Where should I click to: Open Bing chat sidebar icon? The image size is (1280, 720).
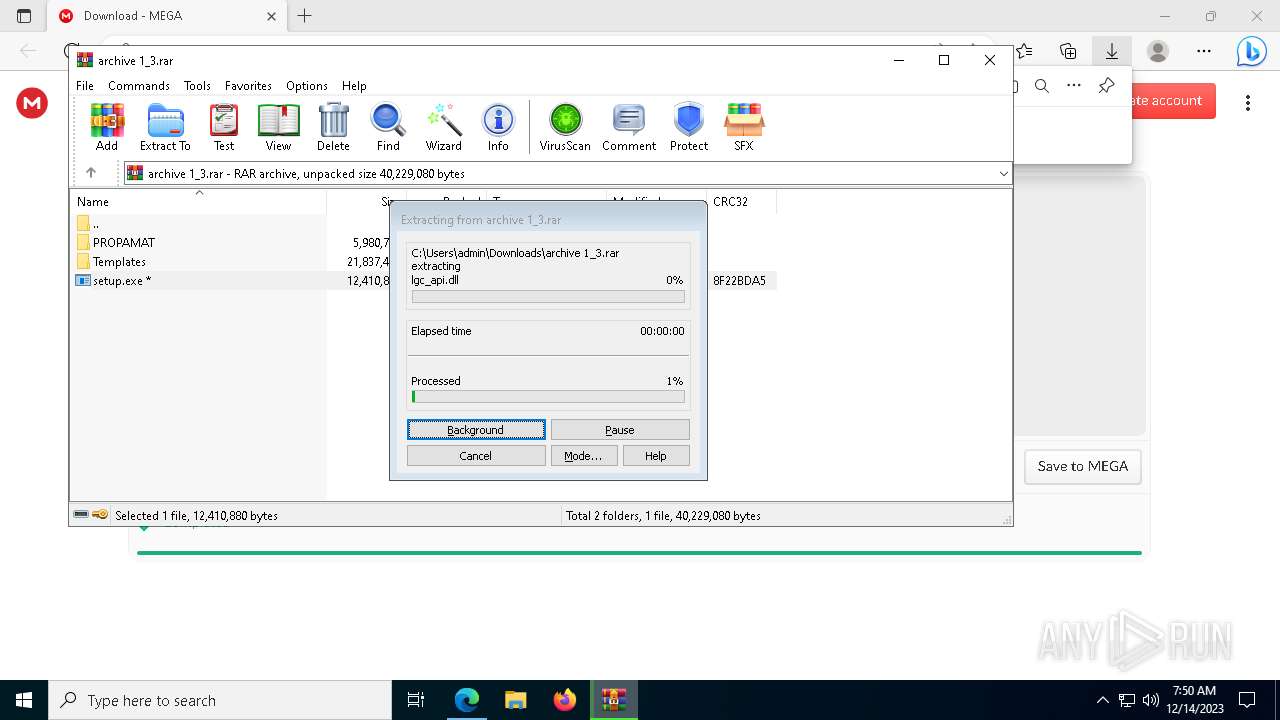coord(1251,51)
